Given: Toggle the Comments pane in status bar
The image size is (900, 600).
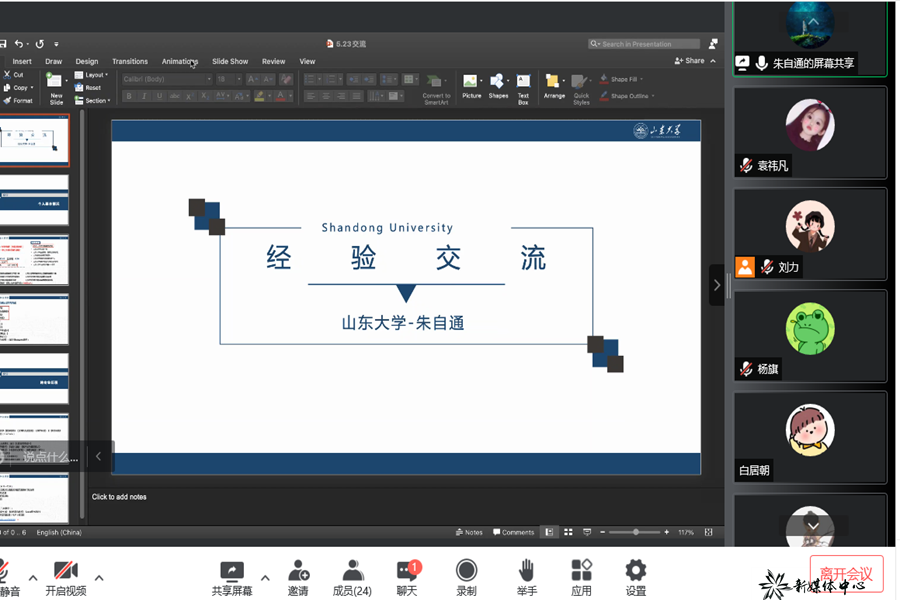Looking at the screenshot, I should pyautogui.click(x=513, y=532).
